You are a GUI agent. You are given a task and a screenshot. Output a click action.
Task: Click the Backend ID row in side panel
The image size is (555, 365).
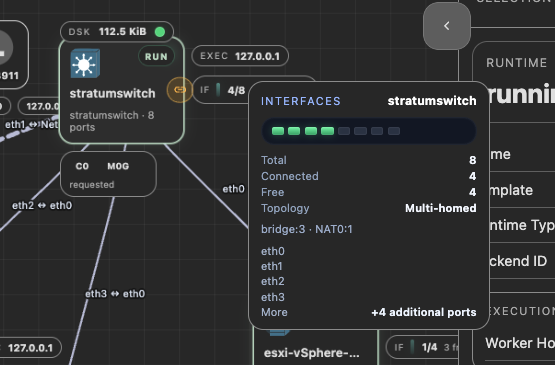point(522,261)
